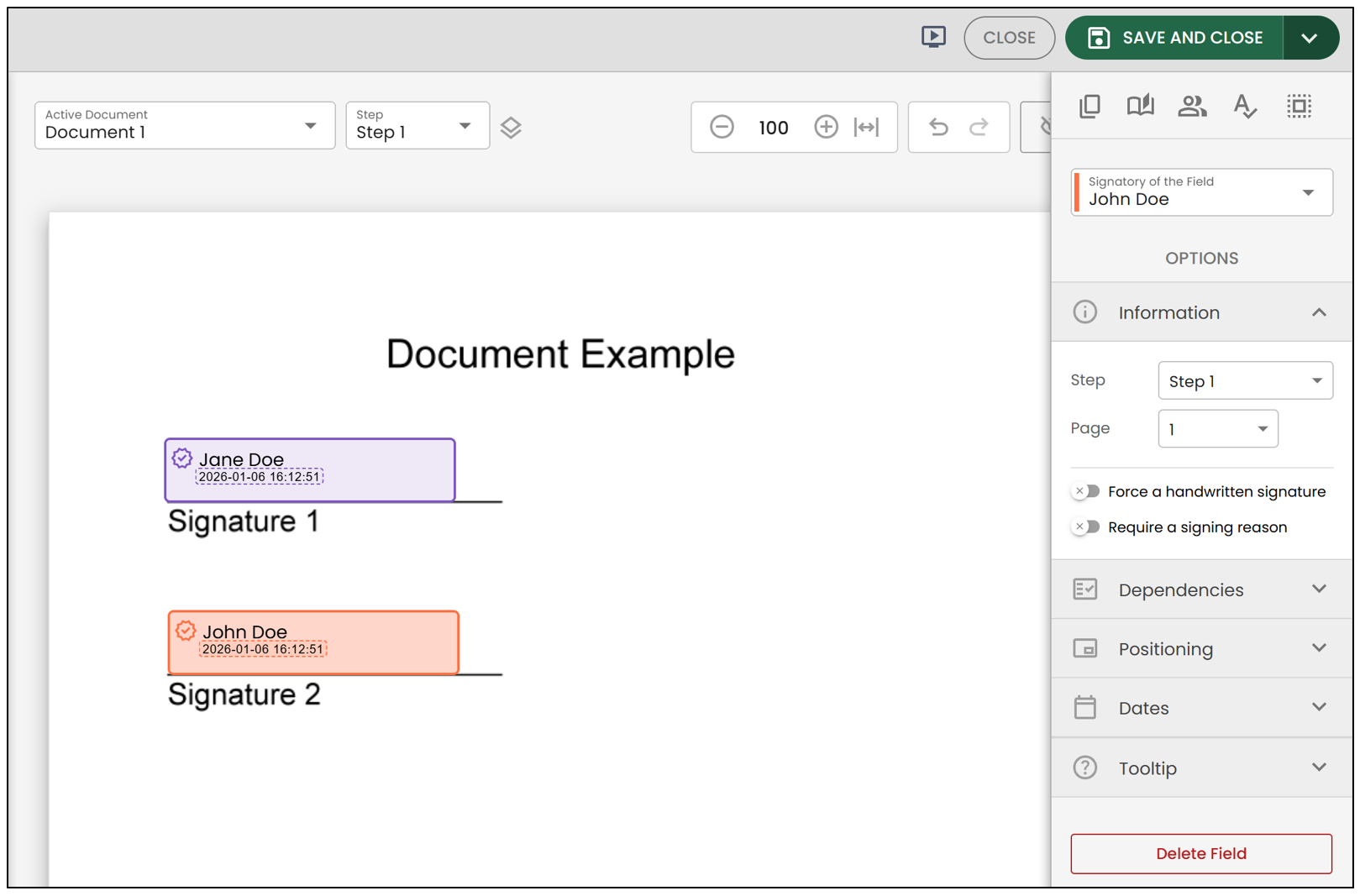Zoom out with the minus icon
The image size is (1360, 896).
(x=722, y=127)
